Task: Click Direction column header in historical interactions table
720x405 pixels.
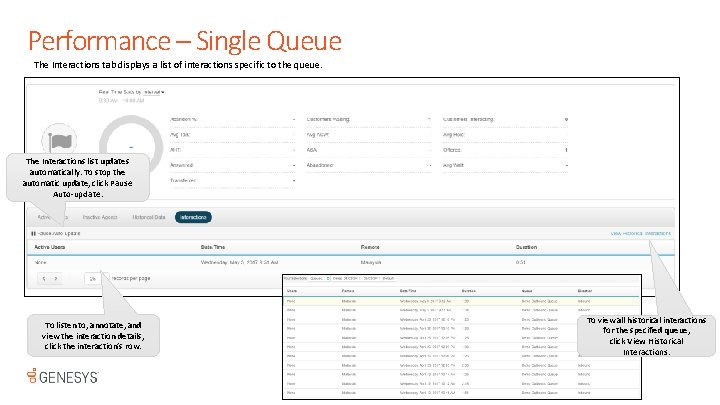Action: [585, 291]
